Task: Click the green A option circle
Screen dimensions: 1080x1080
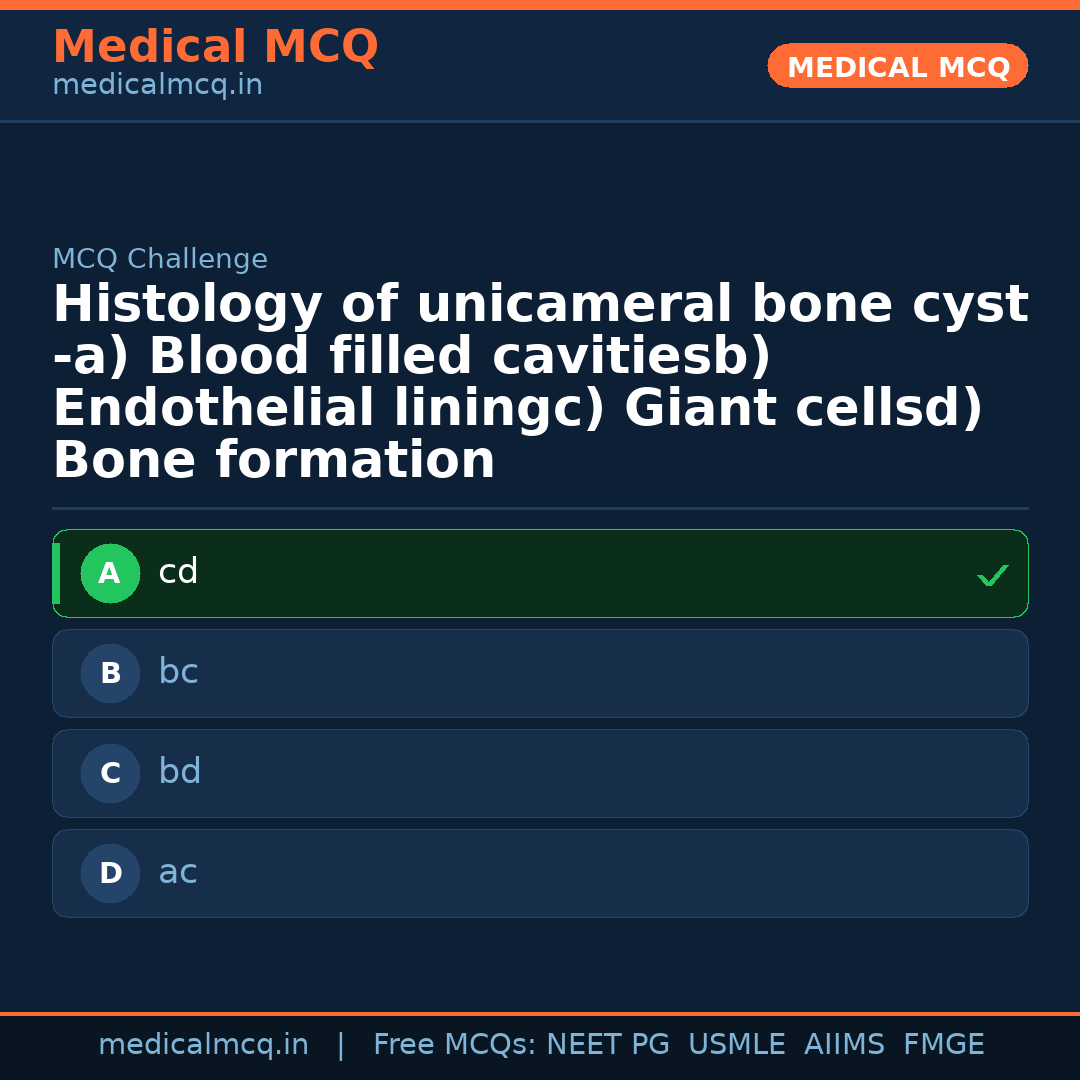Action: (x=110, y=574)
